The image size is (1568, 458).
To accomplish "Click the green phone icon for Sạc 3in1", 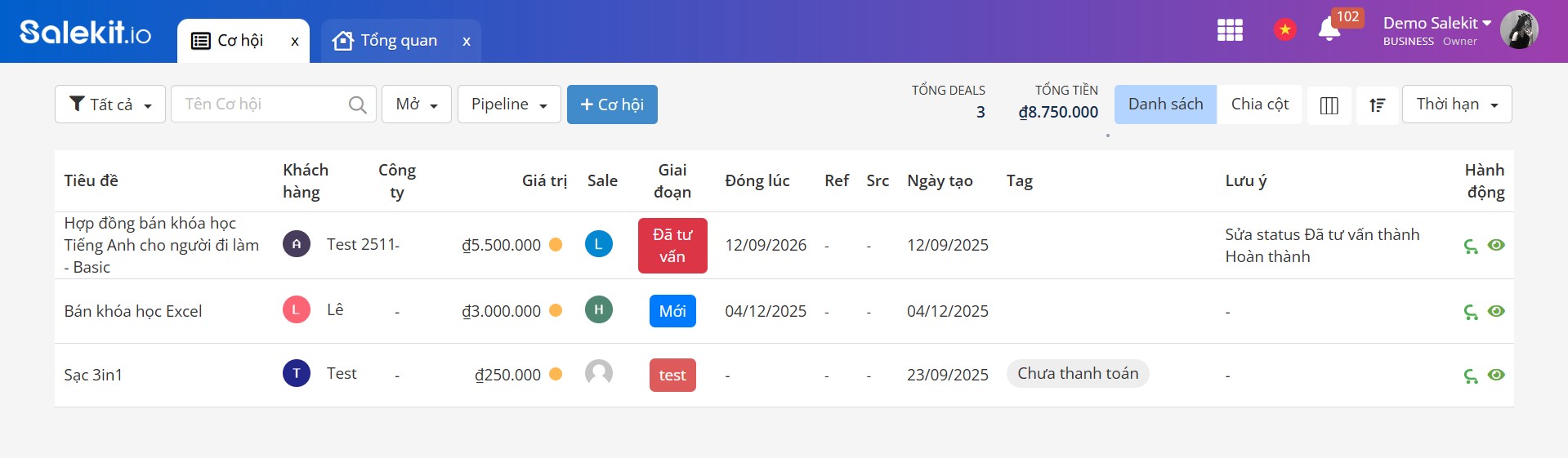I will click(x=1471, y=376).
